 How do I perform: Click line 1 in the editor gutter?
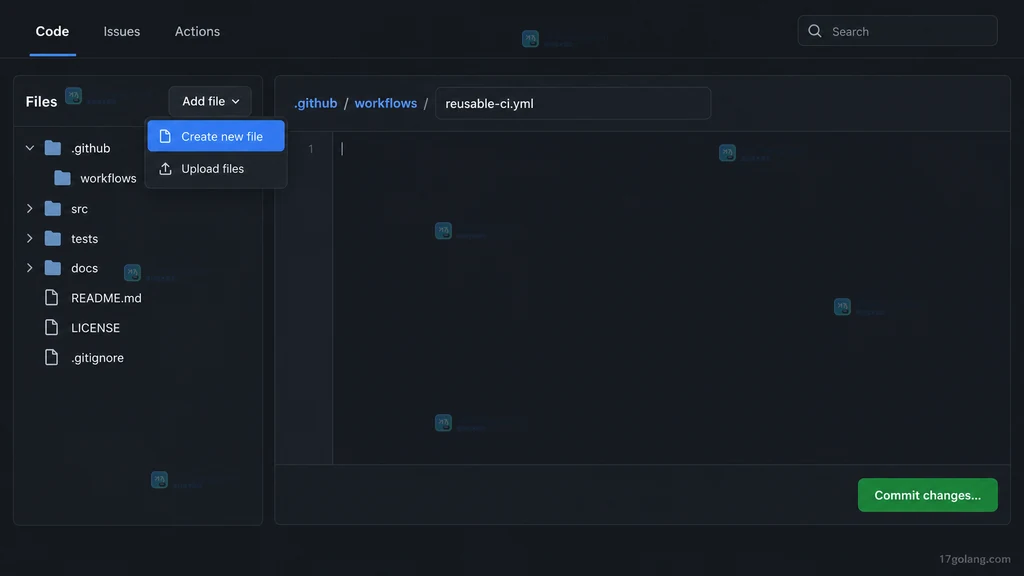310,149
